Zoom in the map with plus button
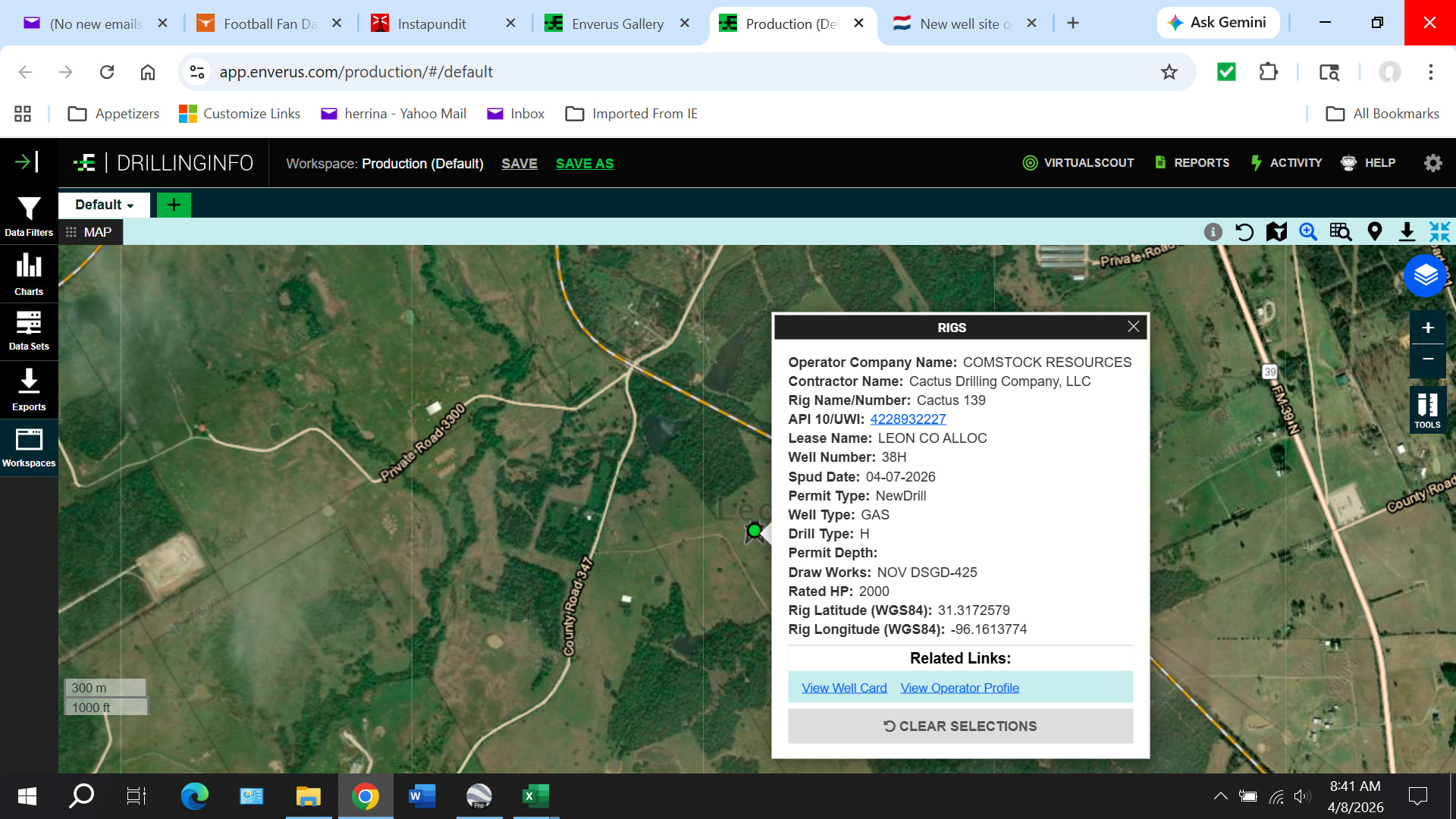1456x819 pixels. pyautogui.click(x=1427, y=328)
